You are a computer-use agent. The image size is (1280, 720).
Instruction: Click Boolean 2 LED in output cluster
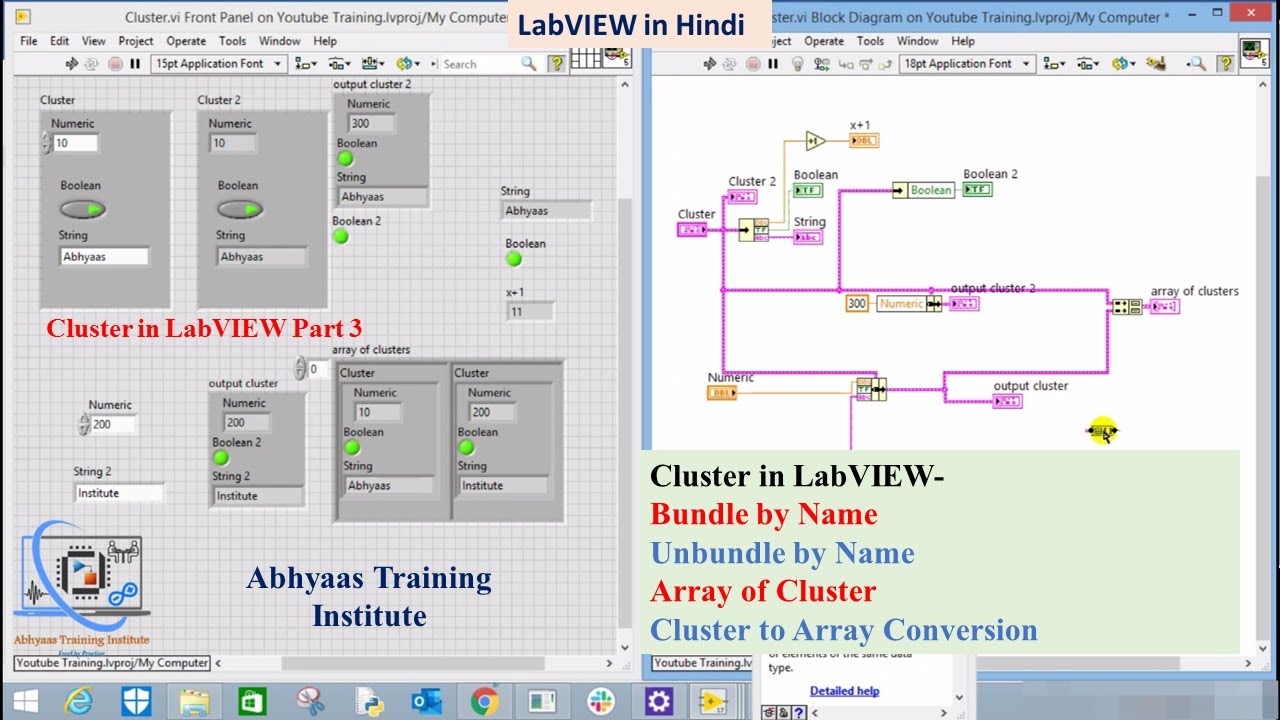coord(220,457)
